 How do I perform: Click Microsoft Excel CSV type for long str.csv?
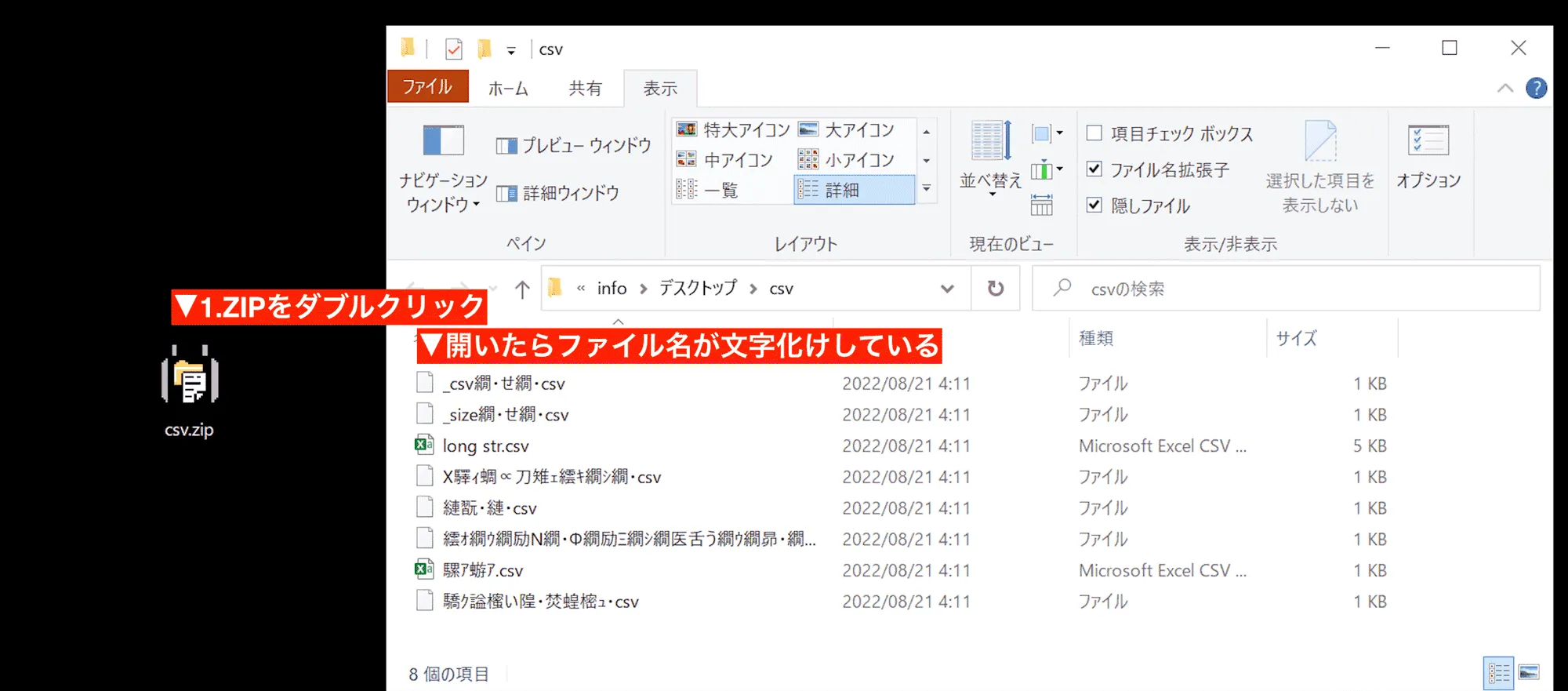(1162, 446)
